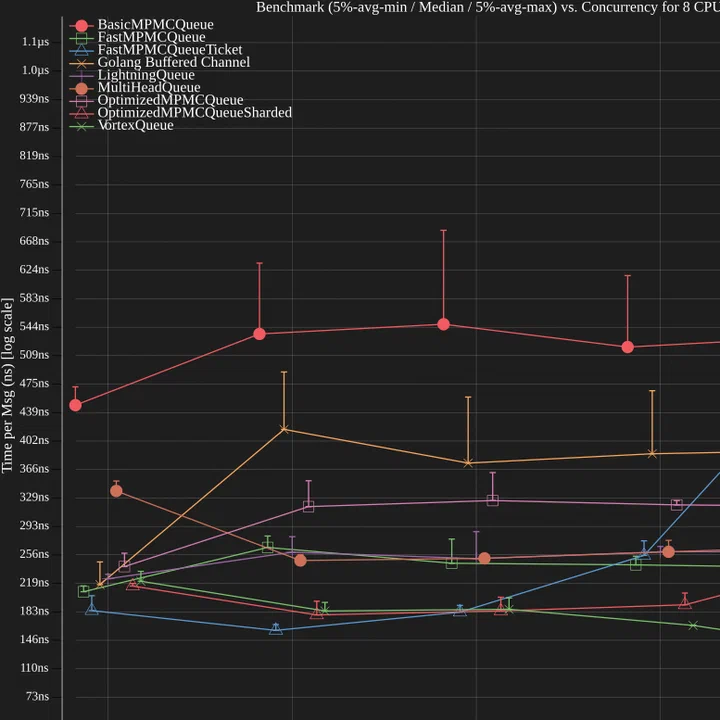Click fourth OptimizedMPMCQueueSharded red triangle marker
Screen dimensions: 720x720
pos(685,603)
